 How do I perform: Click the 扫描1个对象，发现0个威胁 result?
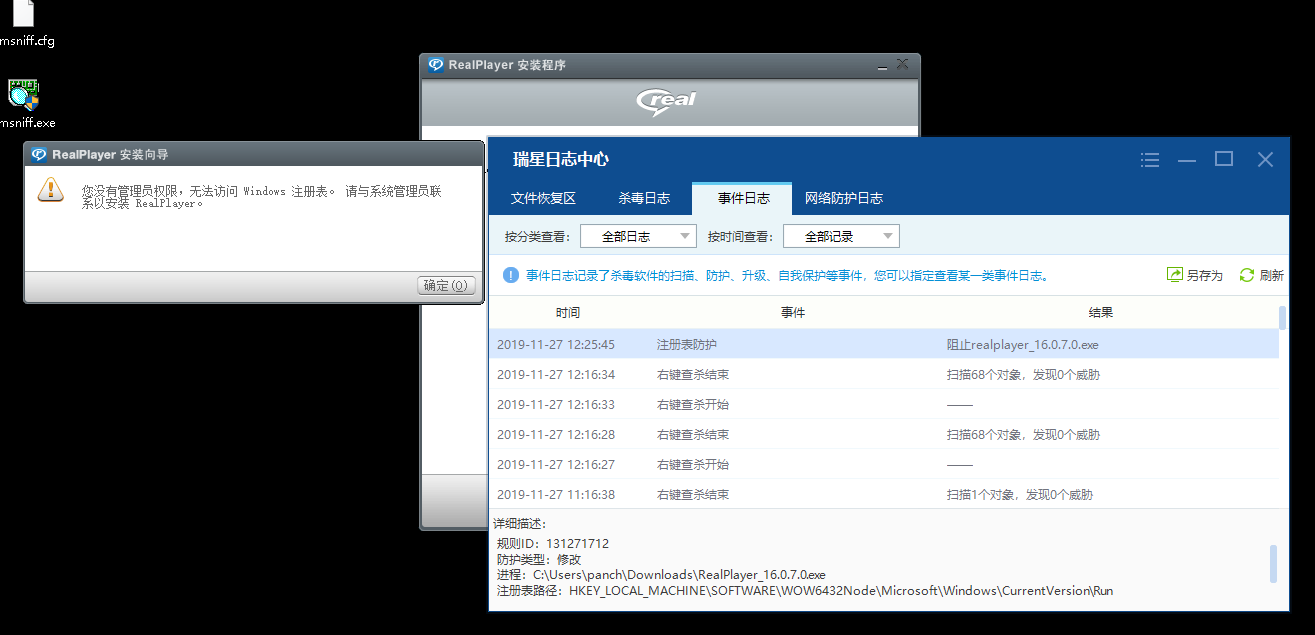(x=1019, y=494)
